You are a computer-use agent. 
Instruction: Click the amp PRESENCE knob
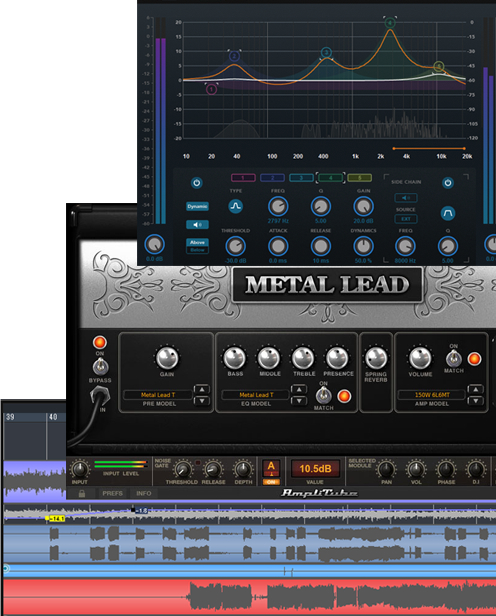point(337,358)
